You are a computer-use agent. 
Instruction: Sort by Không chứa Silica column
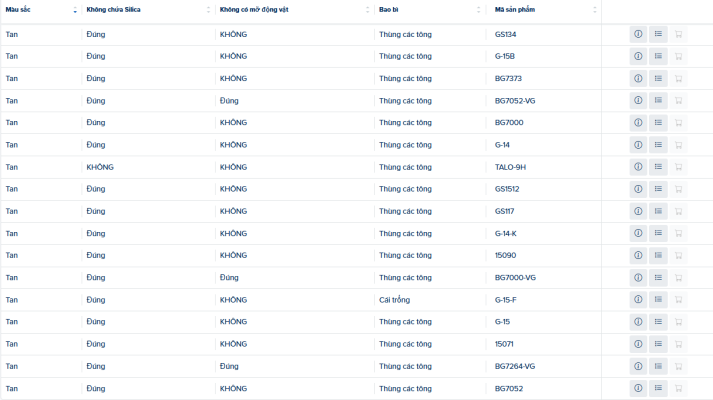point(208,10)
